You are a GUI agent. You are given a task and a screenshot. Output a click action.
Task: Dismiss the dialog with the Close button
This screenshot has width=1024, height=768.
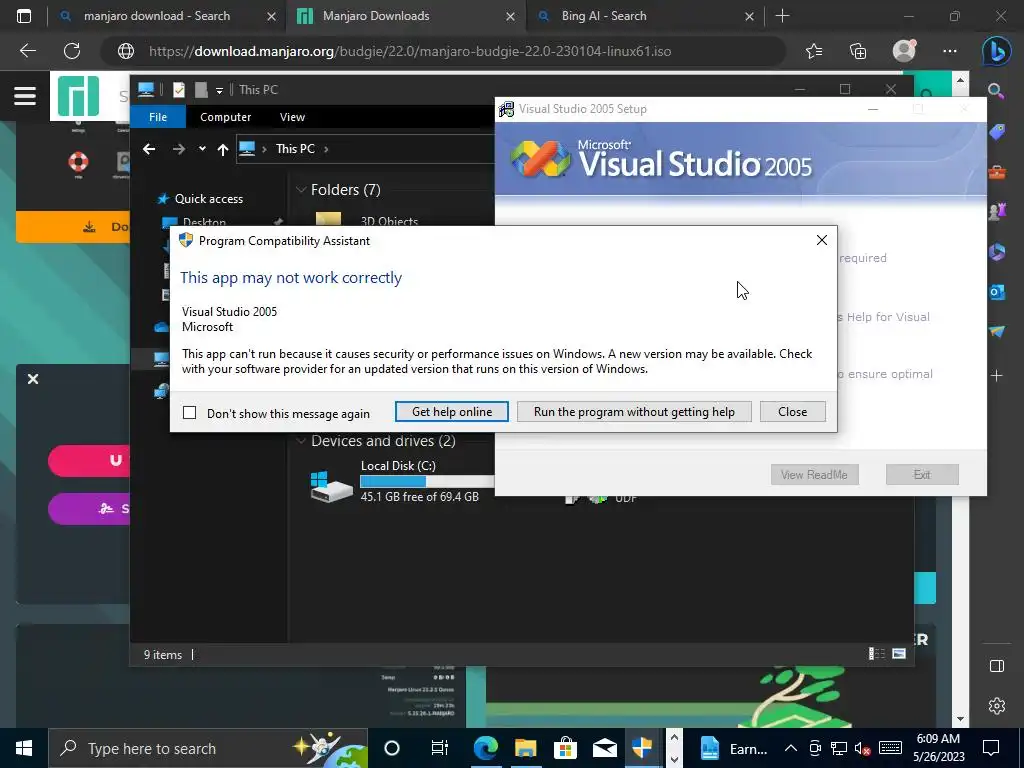(x=792, y=411)
